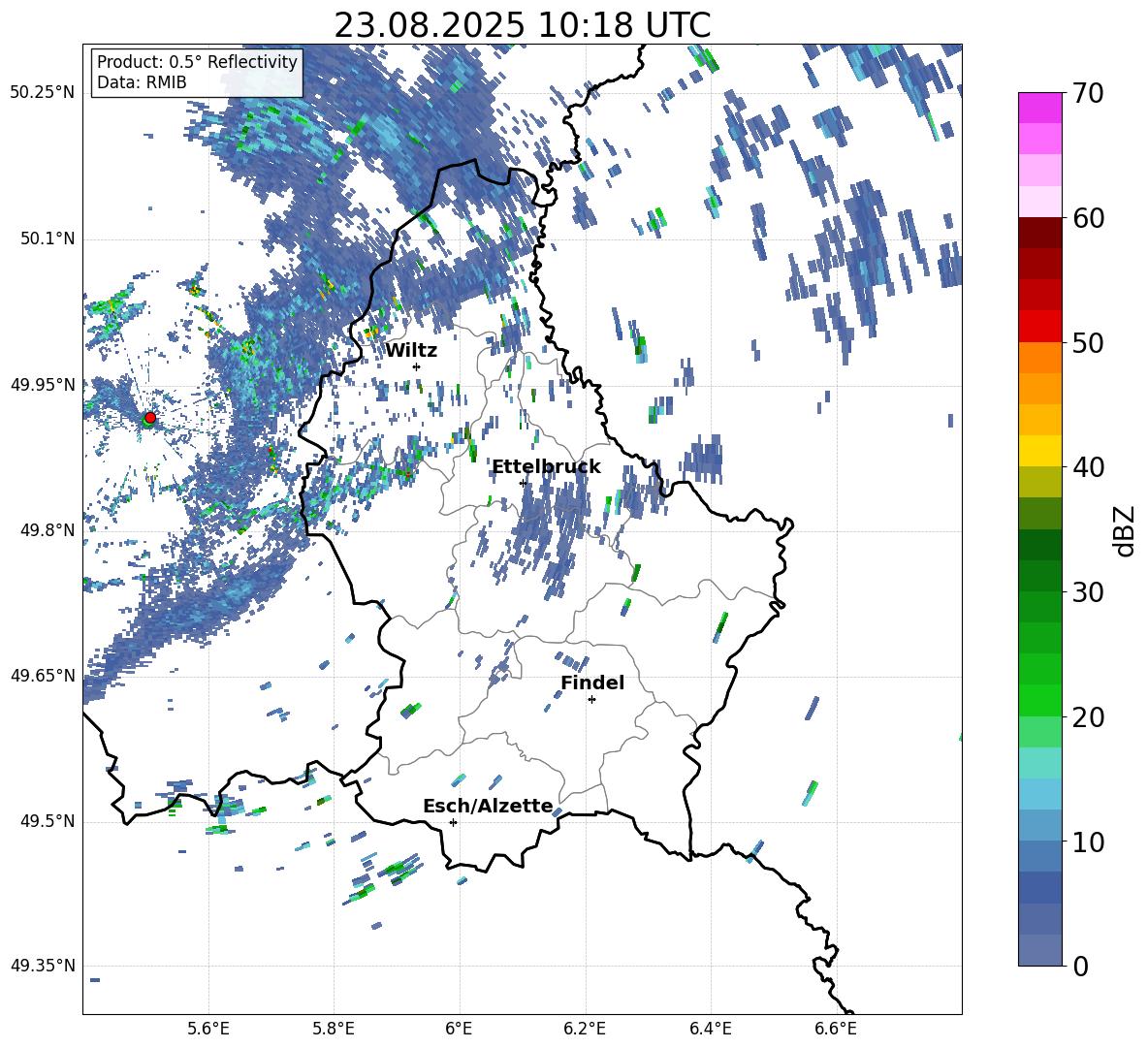The height and width of the screenshot is (1048, 1148).
Task: Click the dBZ colorbar axis label
Action: (1126, 530)
